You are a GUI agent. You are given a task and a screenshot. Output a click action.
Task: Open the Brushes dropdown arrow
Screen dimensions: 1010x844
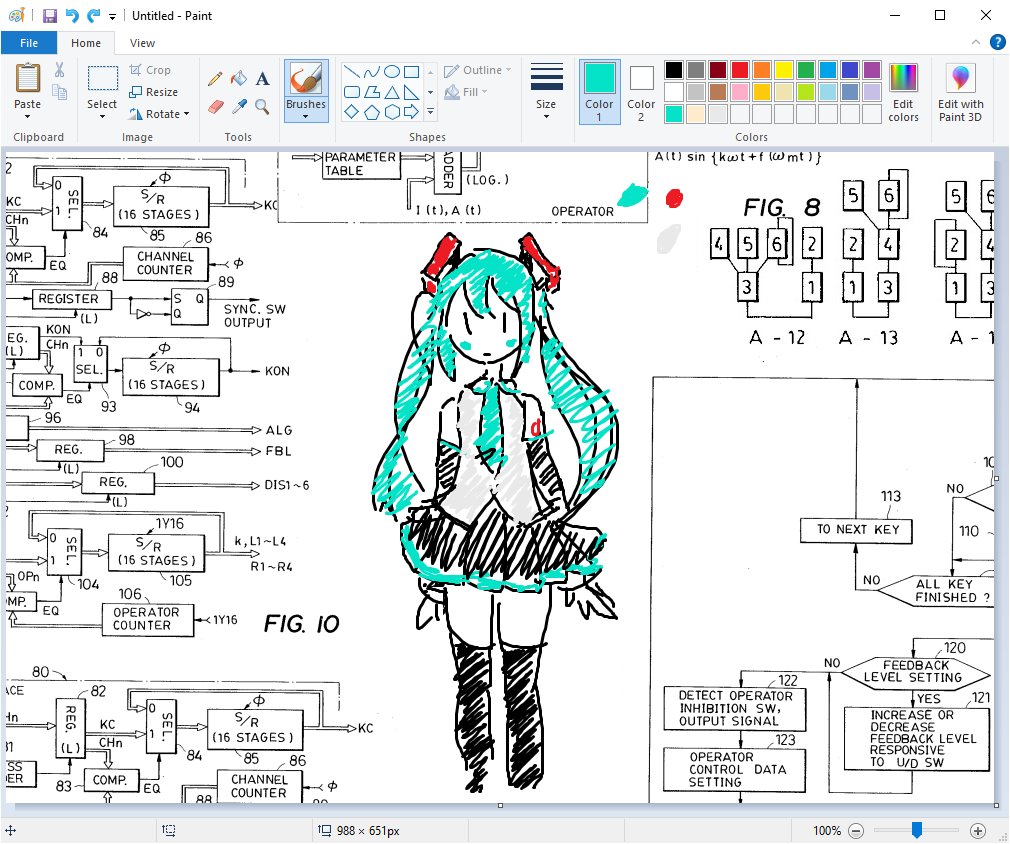click(x=306, y=117)
